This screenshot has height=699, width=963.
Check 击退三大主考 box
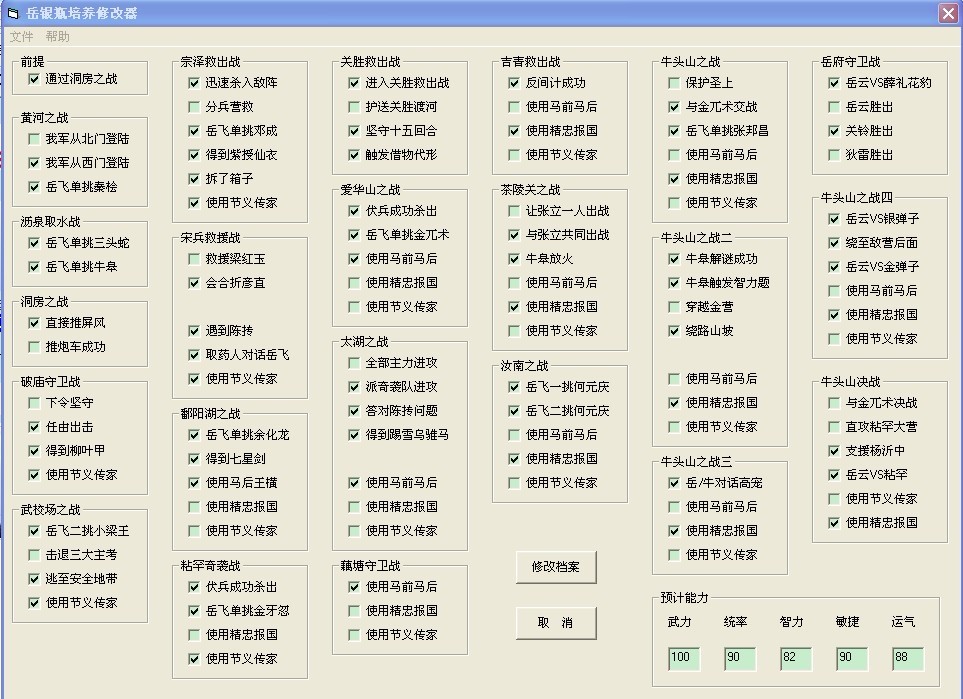pos(34,555)
